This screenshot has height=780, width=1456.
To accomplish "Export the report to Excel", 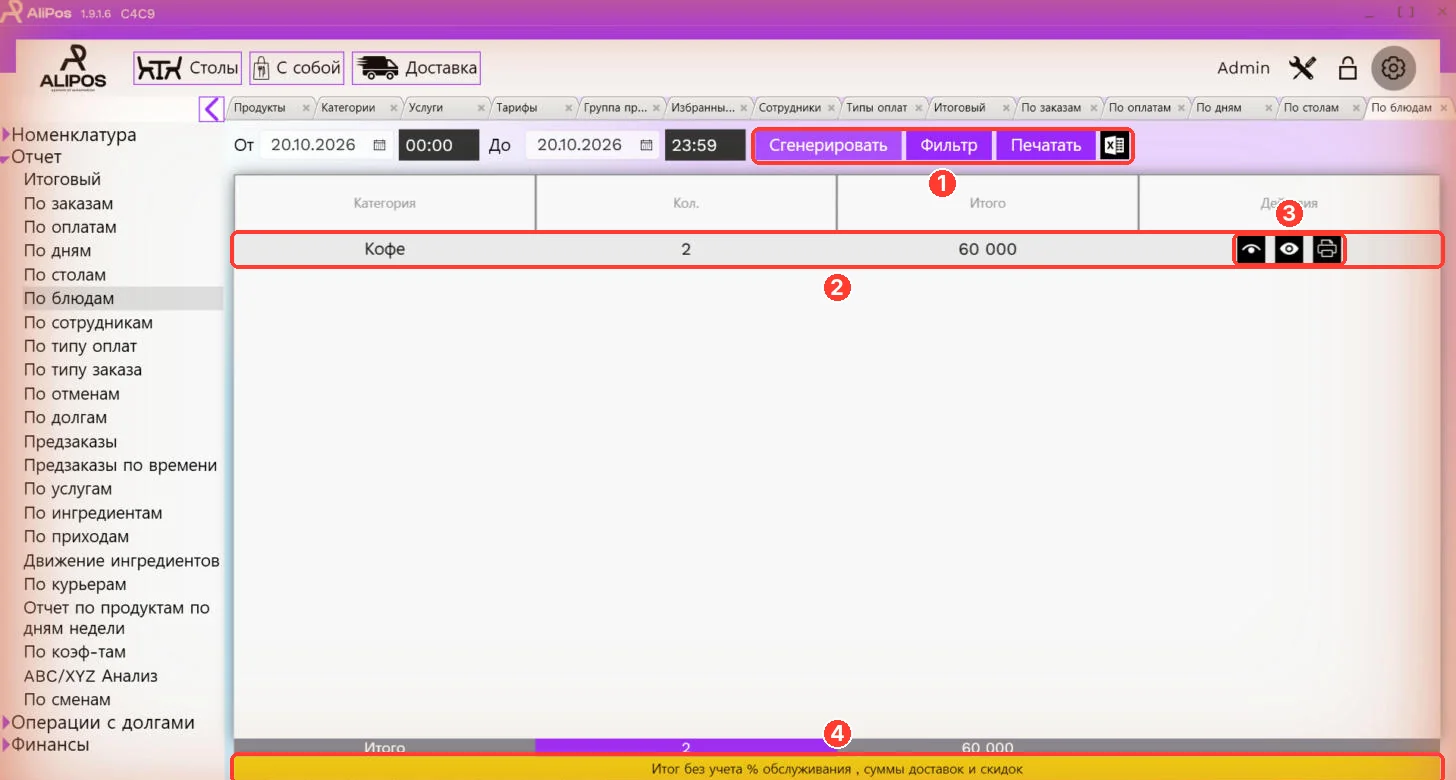I will tap(1114, 146).
